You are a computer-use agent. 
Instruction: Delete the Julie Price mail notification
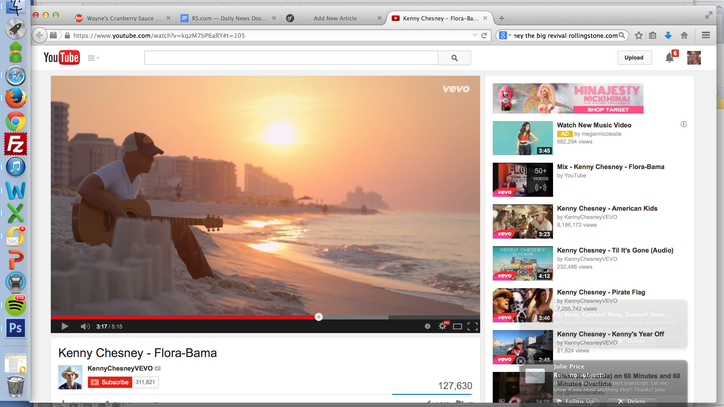pos(632,401)
